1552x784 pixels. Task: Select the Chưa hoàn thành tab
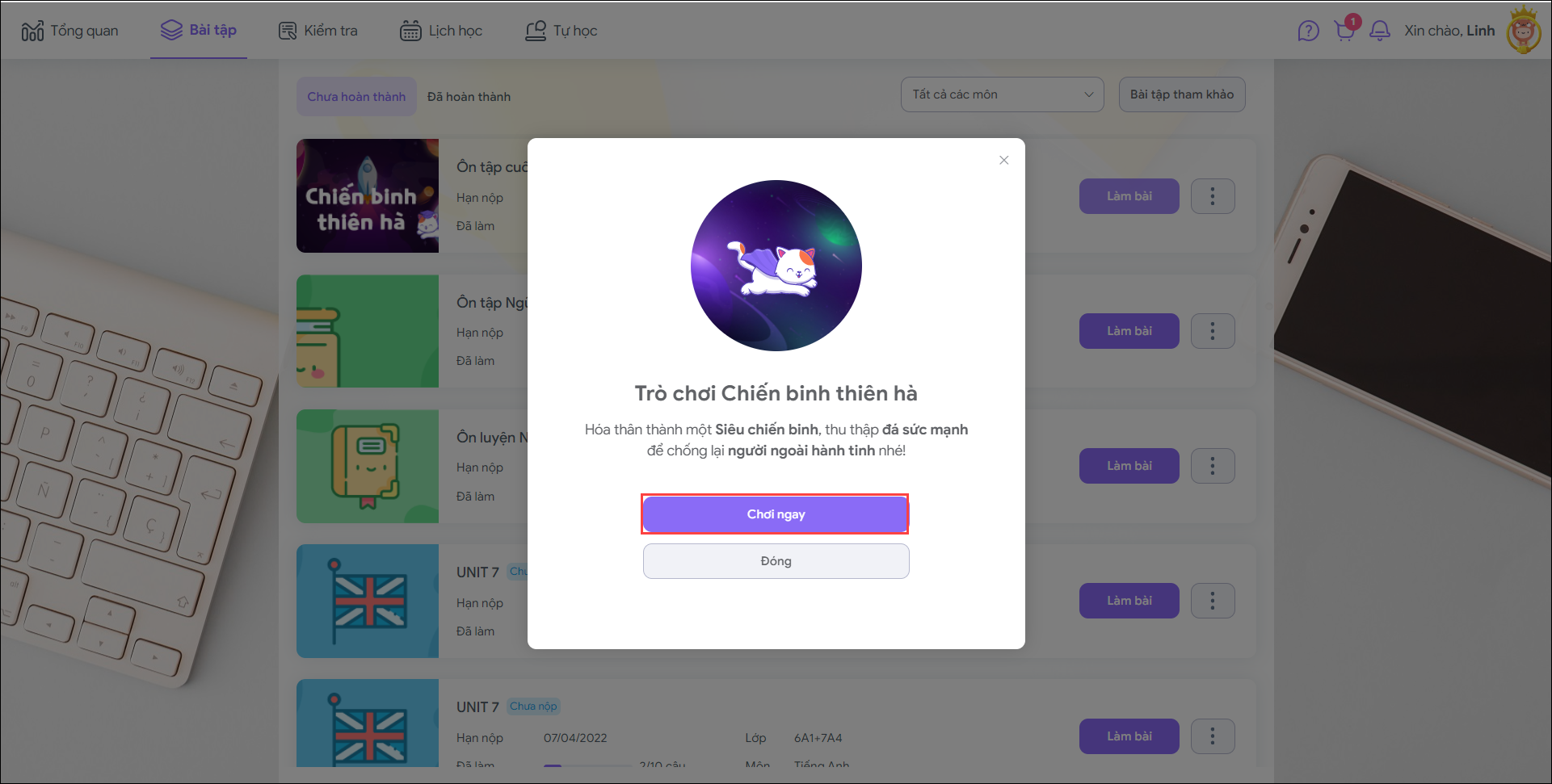pos(356,97)
